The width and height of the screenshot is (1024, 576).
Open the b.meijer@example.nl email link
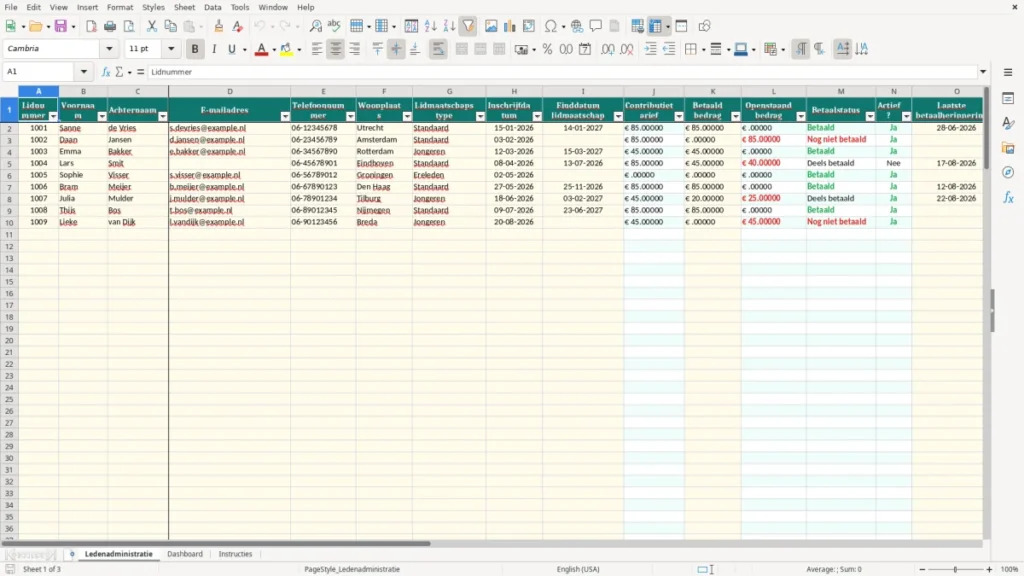206,187
